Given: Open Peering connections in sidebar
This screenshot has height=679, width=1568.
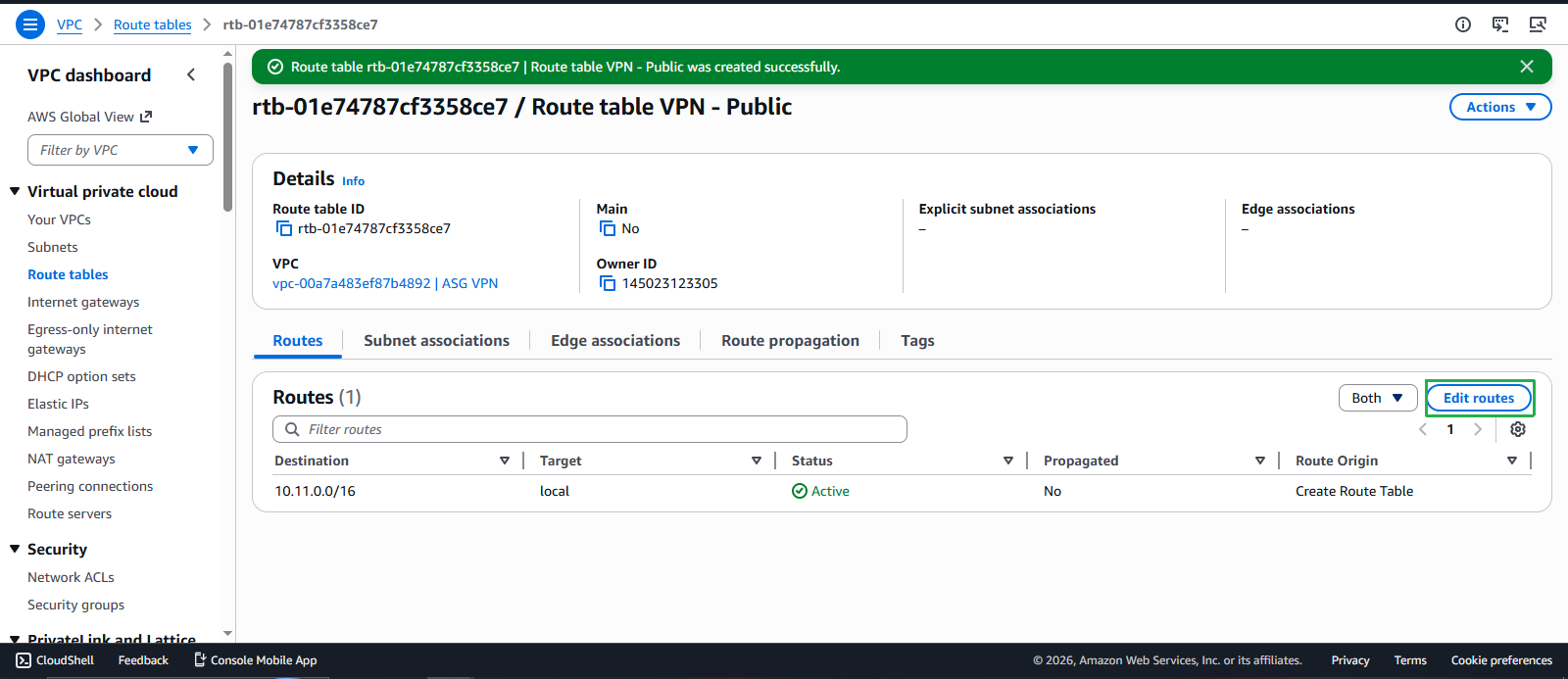Looking at the screenshot, I should (90, 486).
